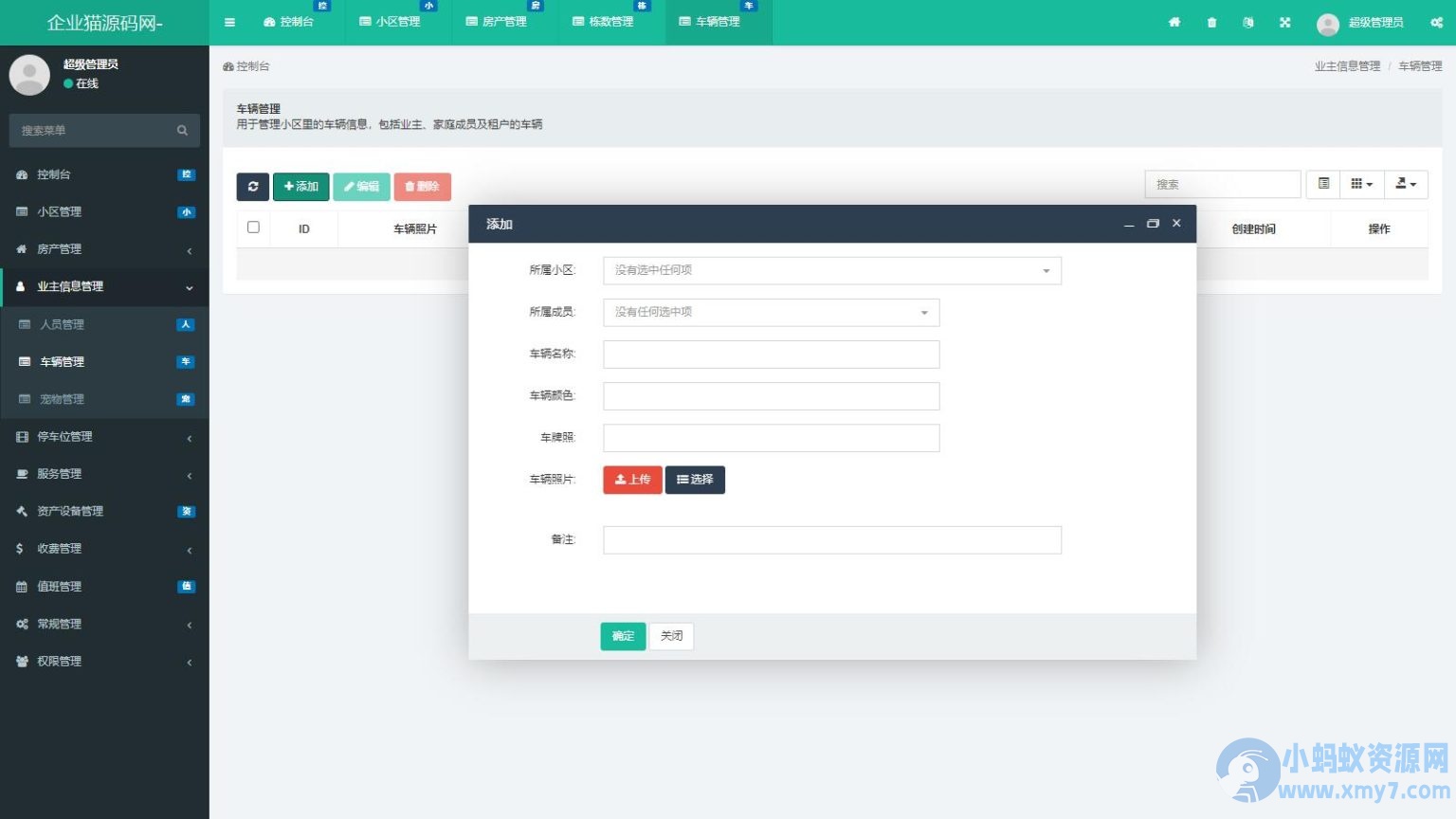The height and width of the screenshot is (819, 1456).
Task: Click the trash icon in top-right header
Action: [1211, 22]
